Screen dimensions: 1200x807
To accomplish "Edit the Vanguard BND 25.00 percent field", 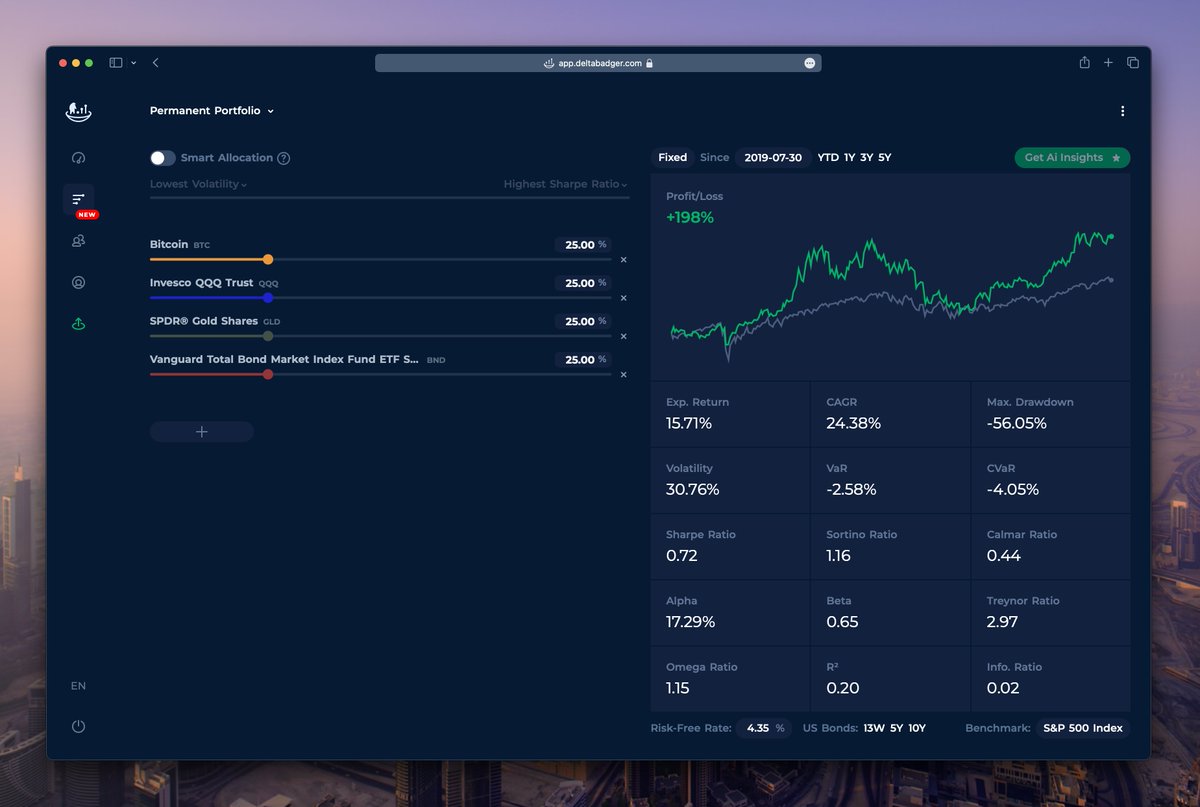I will (x=582, y=360).
